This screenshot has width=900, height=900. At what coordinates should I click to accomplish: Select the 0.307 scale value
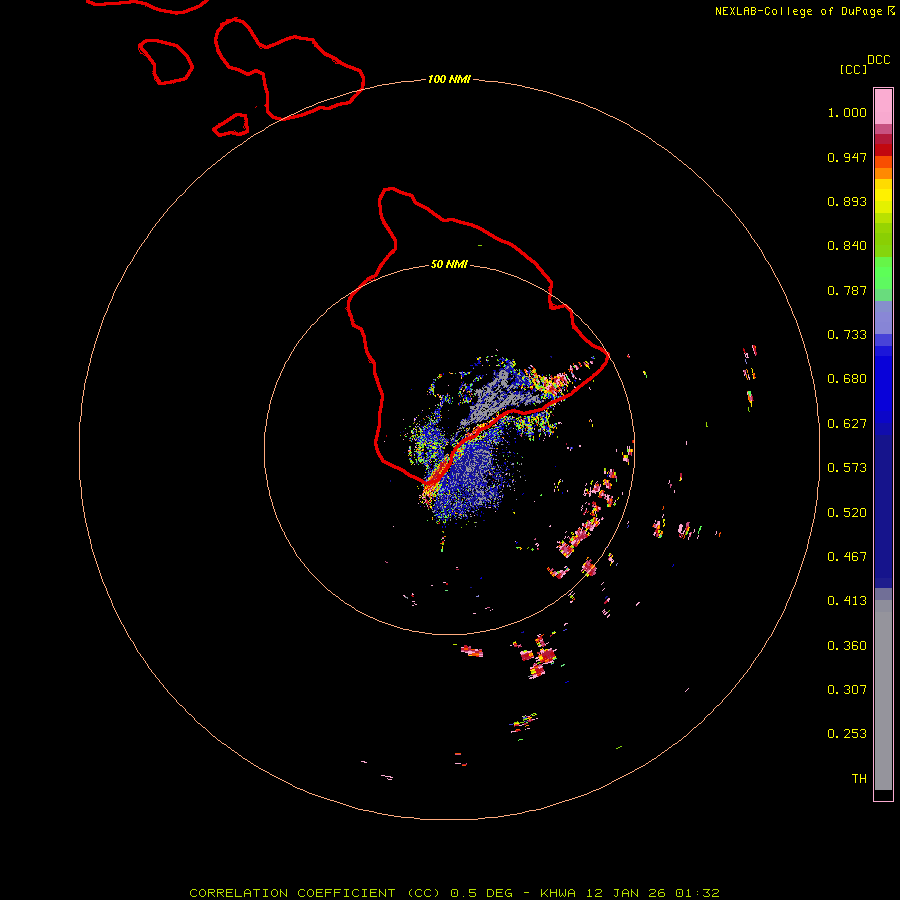[x=847, y=690]
